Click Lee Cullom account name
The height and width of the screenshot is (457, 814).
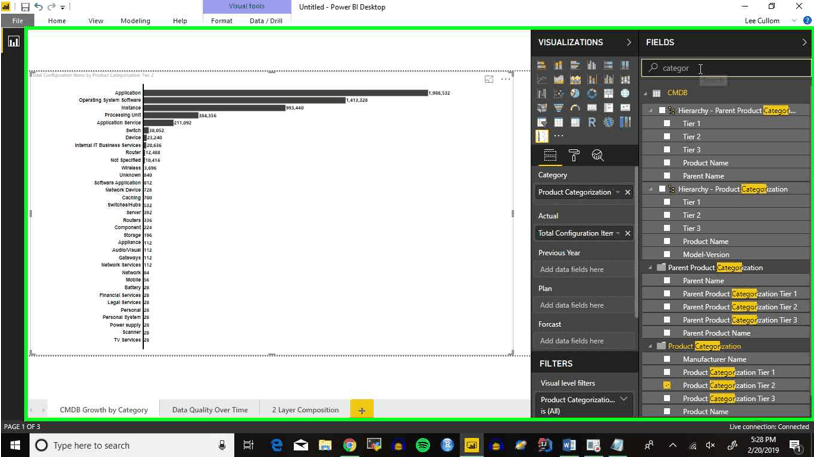coord(762,21)
